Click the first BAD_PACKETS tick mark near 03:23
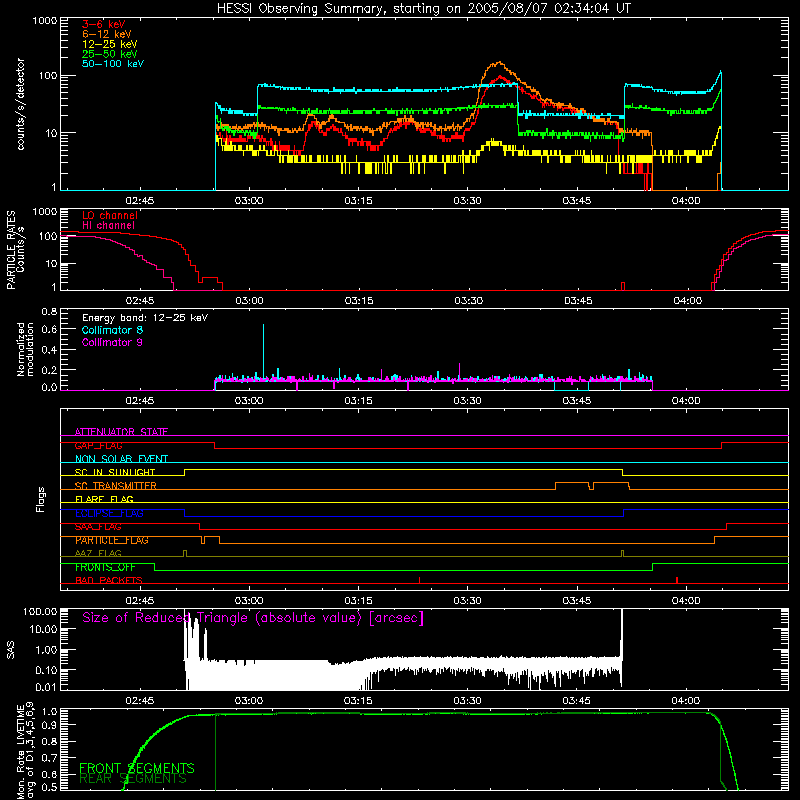Viewport: 800px width, 800px height. pyautogui.click(x=419, y=580)
